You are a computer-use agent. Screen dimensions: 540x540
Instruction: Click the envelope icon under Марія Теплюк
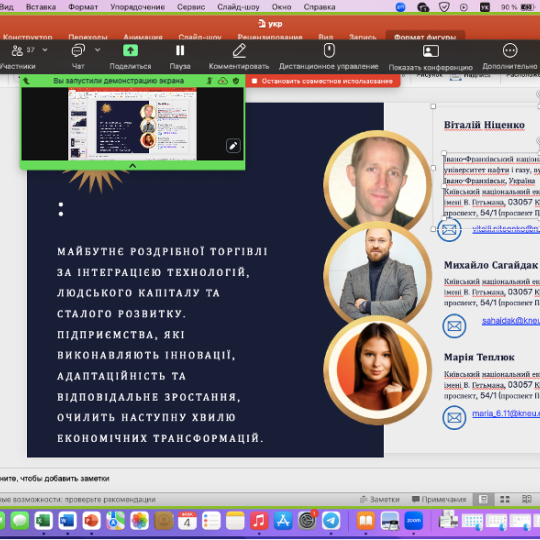coord(454,418)
